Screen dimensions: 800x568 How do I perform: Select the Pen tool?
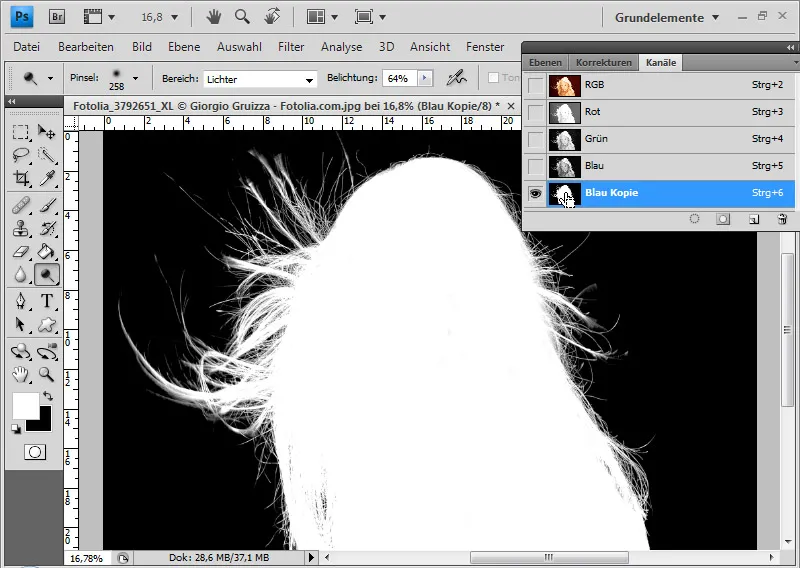point(20,301)
